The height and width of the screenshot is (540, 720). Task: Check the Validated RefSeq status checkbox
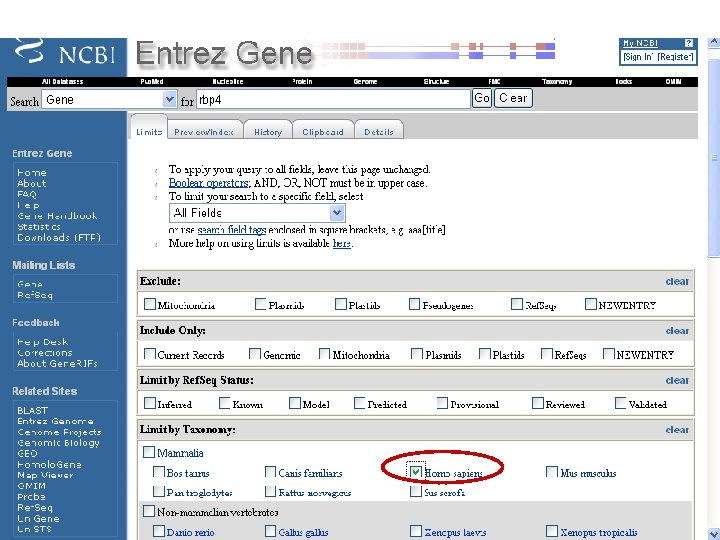[x=620, y=403]
